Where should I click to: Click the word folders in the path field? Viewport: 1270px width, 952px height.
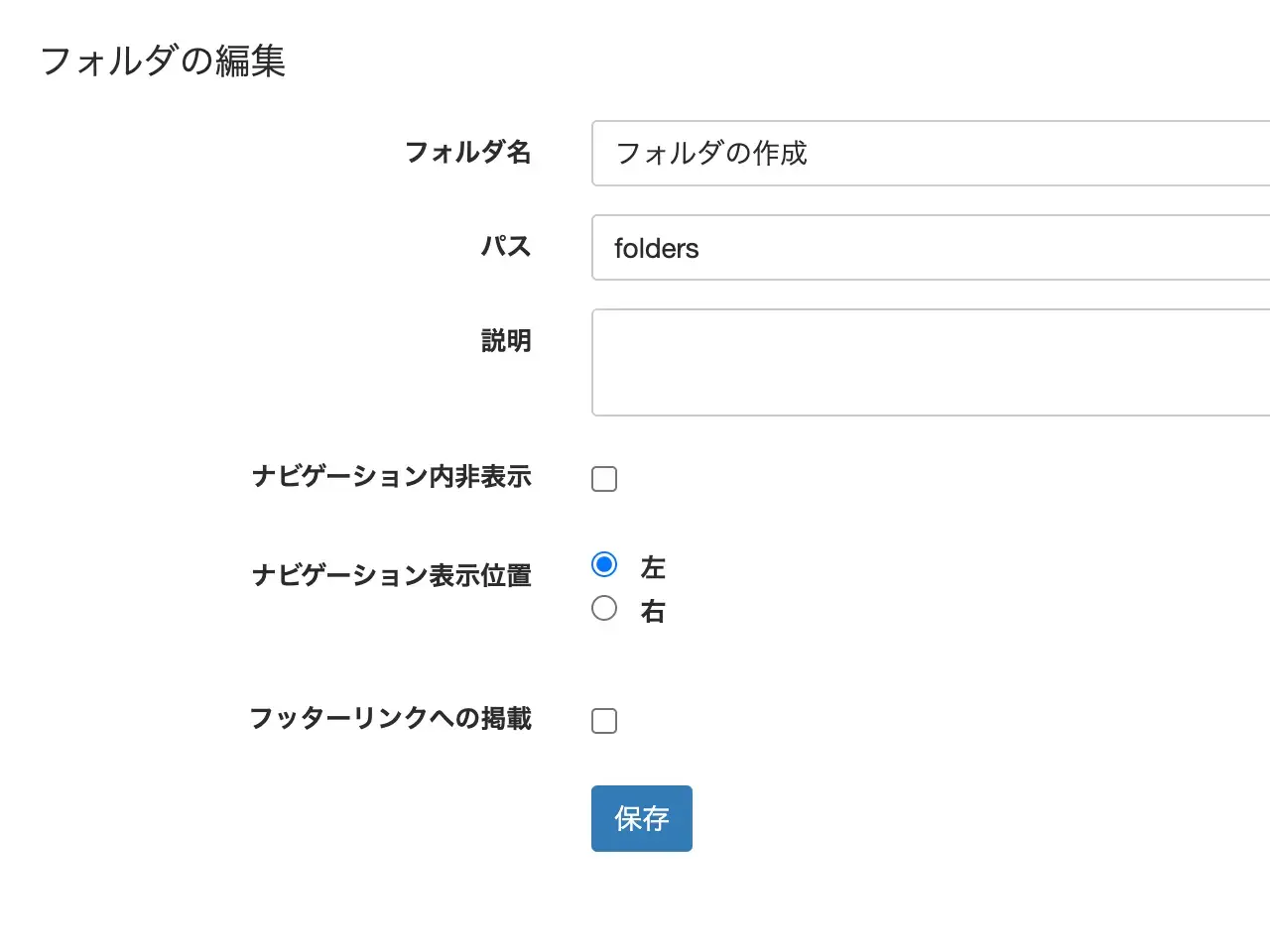tap(656, 249)
